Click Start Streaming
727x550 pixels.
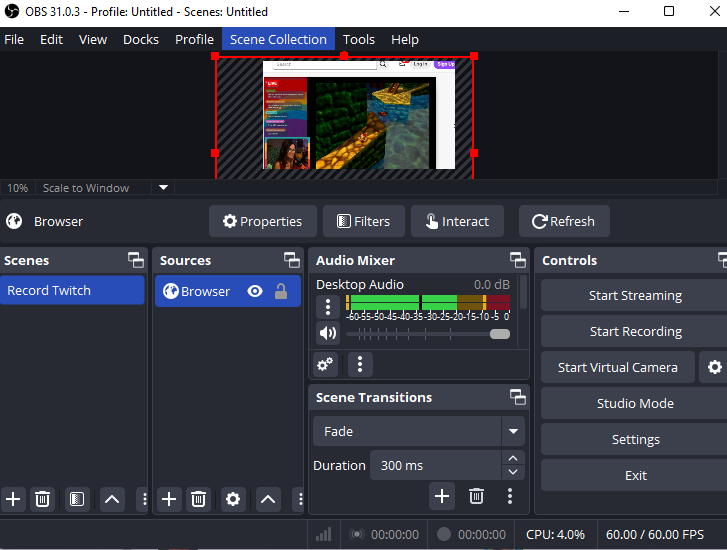click(635, 295)
